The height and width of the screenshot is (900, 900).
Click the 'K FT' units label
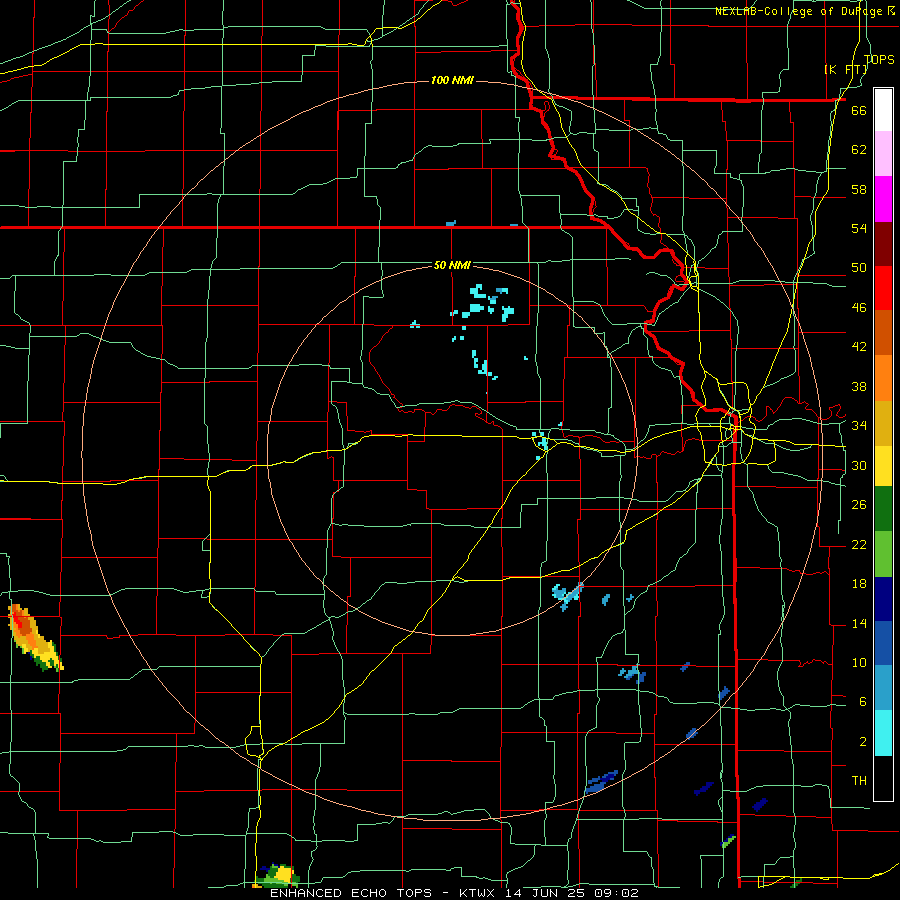(x=846, y=70)
